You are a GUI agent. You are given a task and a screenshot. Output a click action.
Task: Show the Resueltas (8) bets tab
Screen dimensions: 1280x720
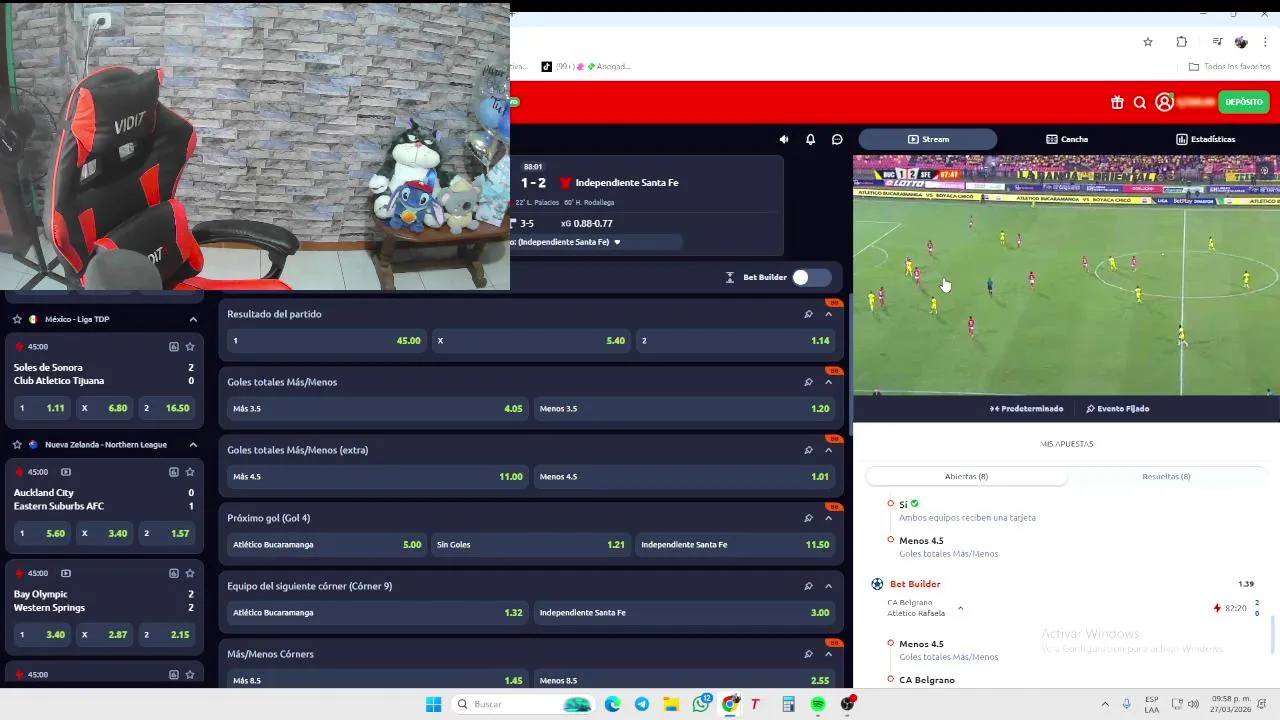1166,476
